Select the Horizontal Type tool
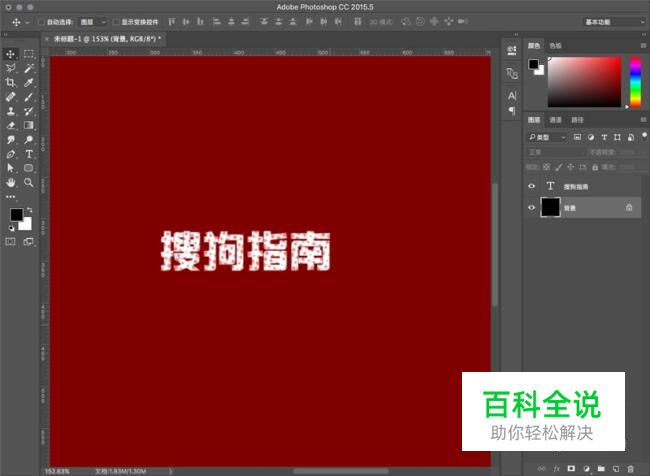 29,154
